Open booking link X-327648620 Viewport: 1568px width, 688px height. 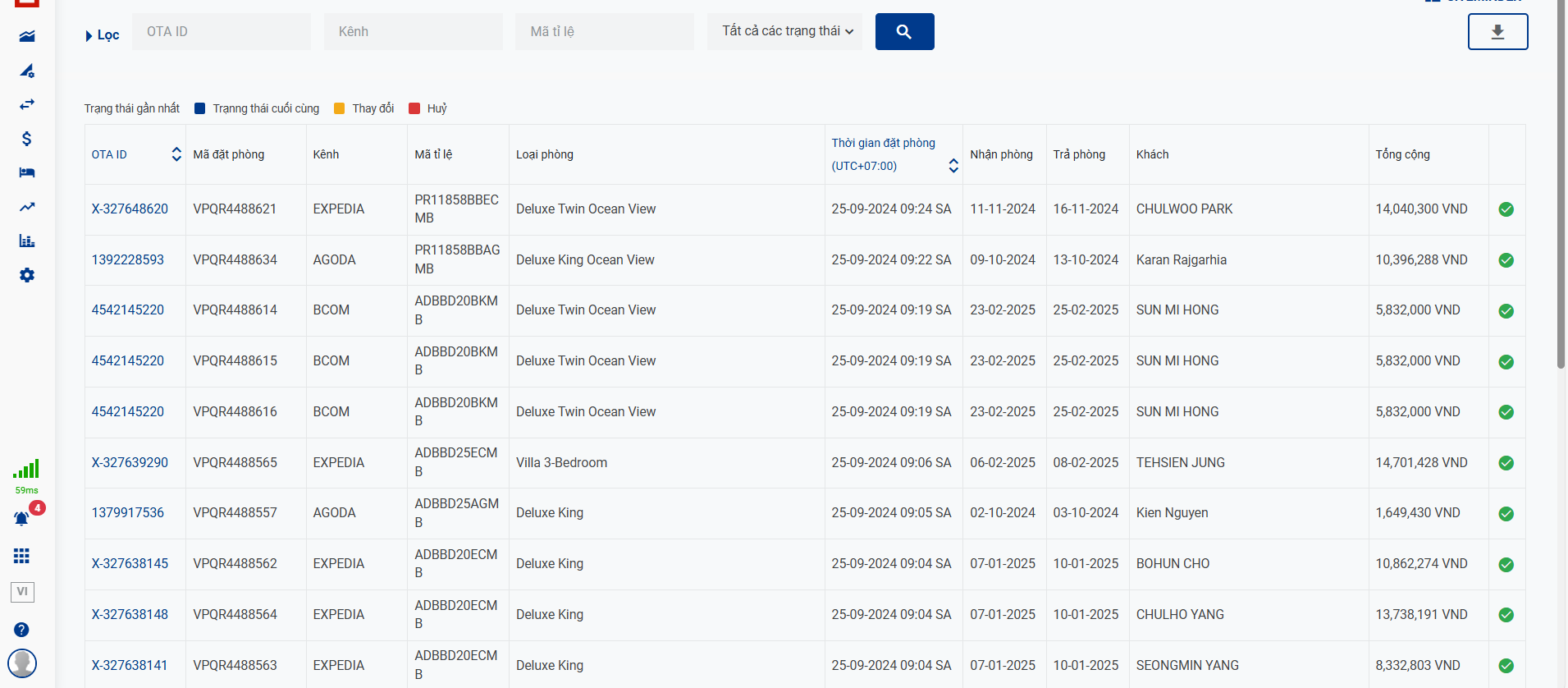click(130, 209)
